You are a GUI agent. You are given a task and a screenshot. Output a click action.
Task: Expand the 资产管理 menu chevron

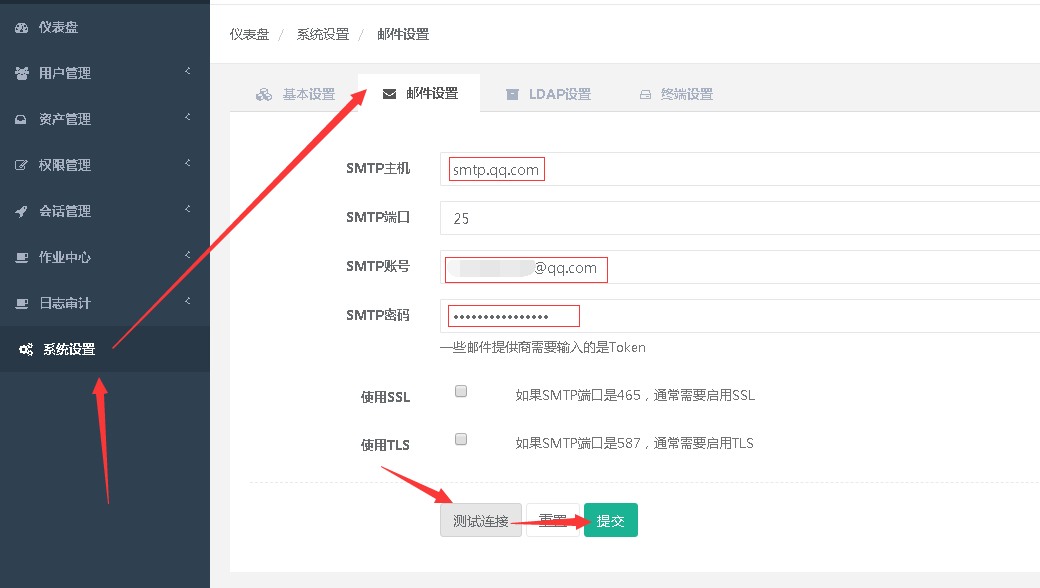187,118
